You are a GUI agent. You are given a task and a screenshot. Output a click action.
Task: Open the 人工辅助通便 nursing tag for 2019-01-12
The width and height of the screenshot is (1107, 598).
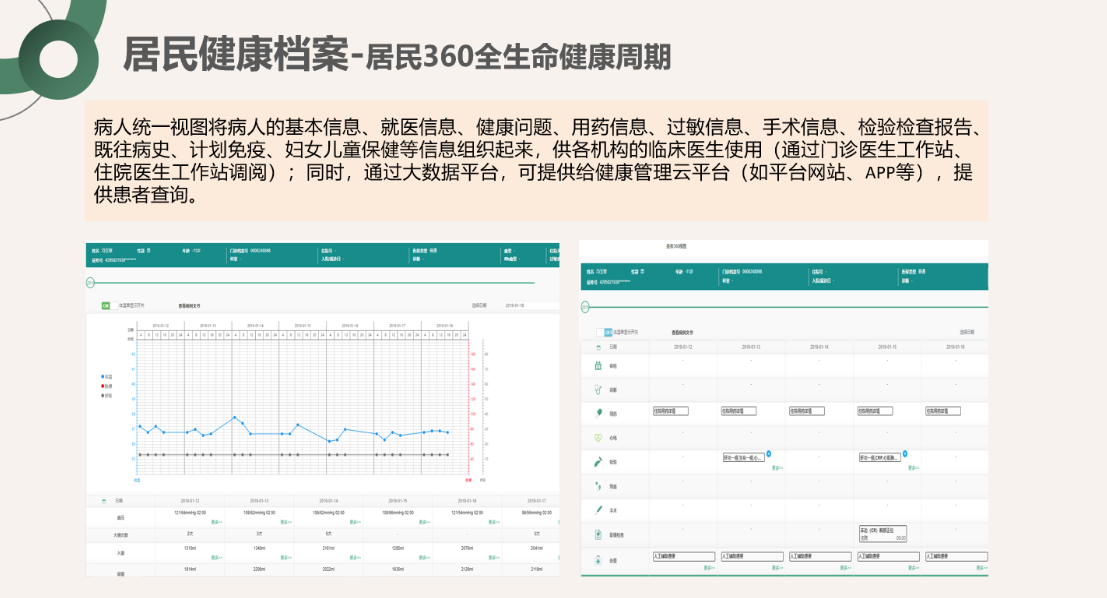(x=684, y=556)
